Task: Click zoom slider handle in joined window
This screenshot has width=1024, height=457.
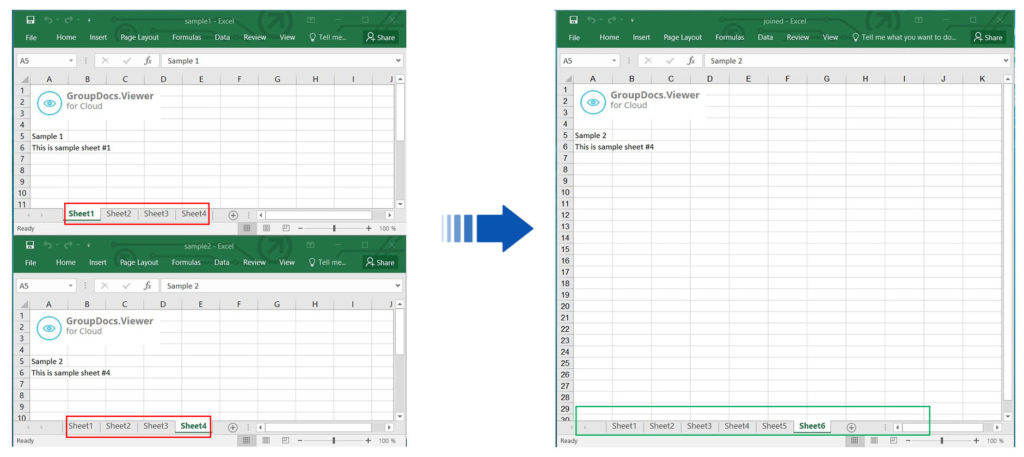Action: click(941, 440)
